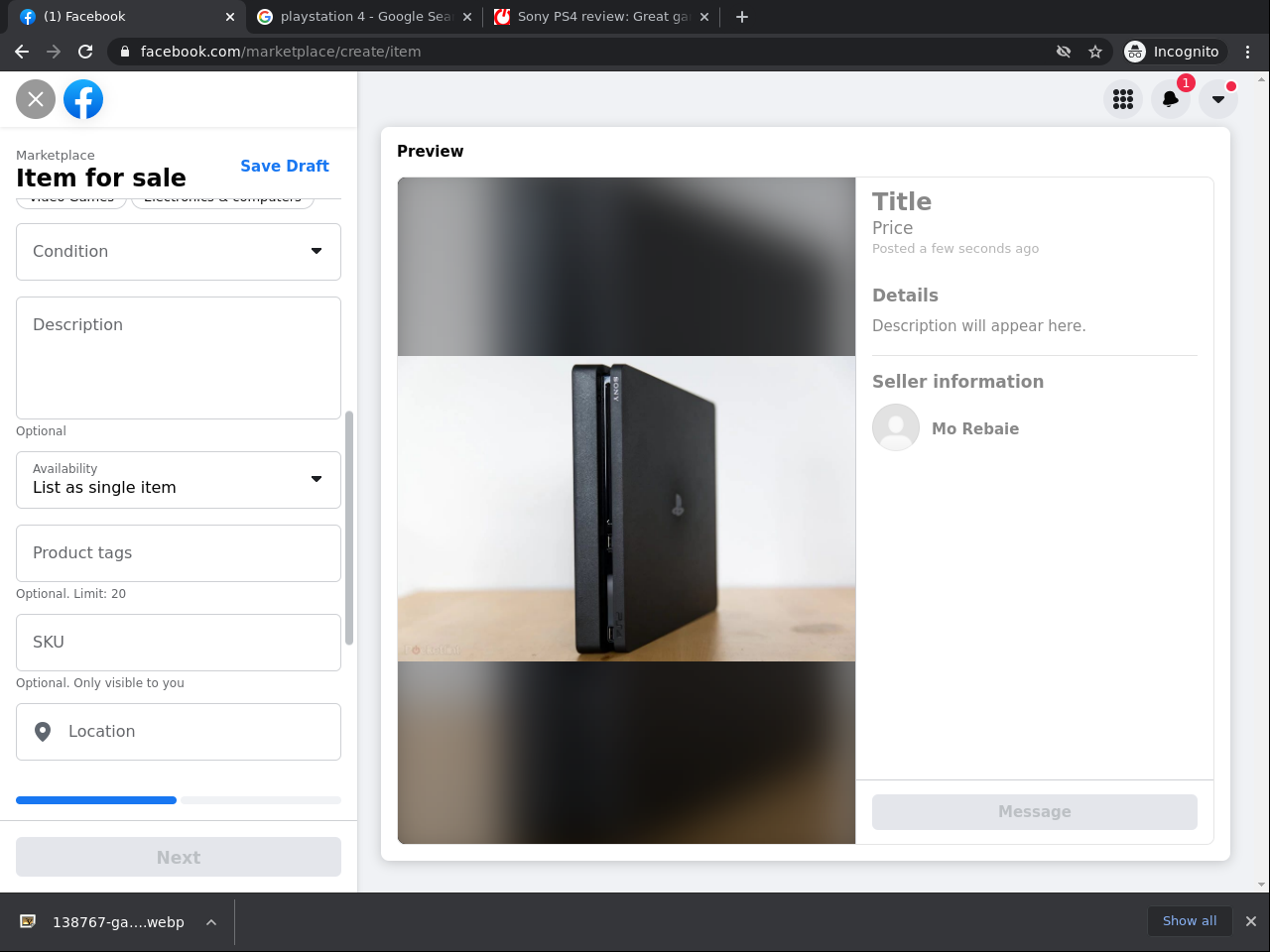The width and height of the screenshot is (1270, 952).
Task: Click the seller avatar for Mo Rebaie
Action: tap(896, 427)
